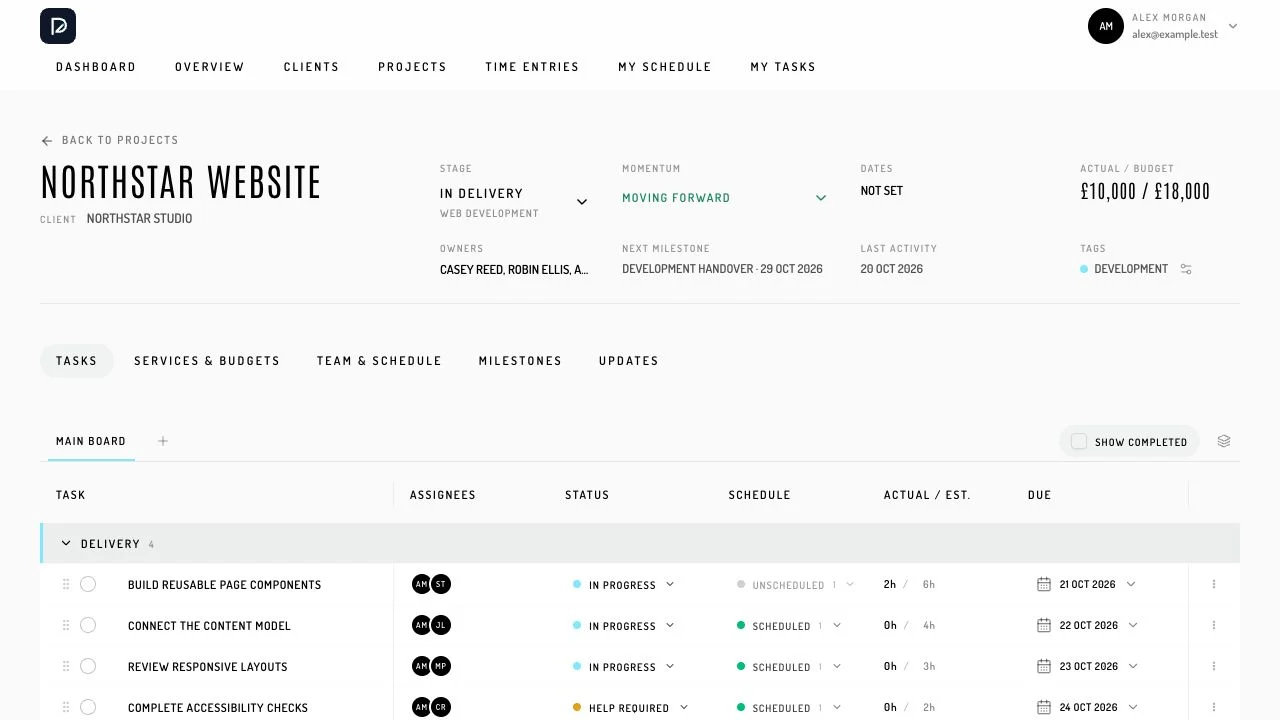Open Northstar Studio client link
This screenshot has height=720, width=1280.
point(139,219)
